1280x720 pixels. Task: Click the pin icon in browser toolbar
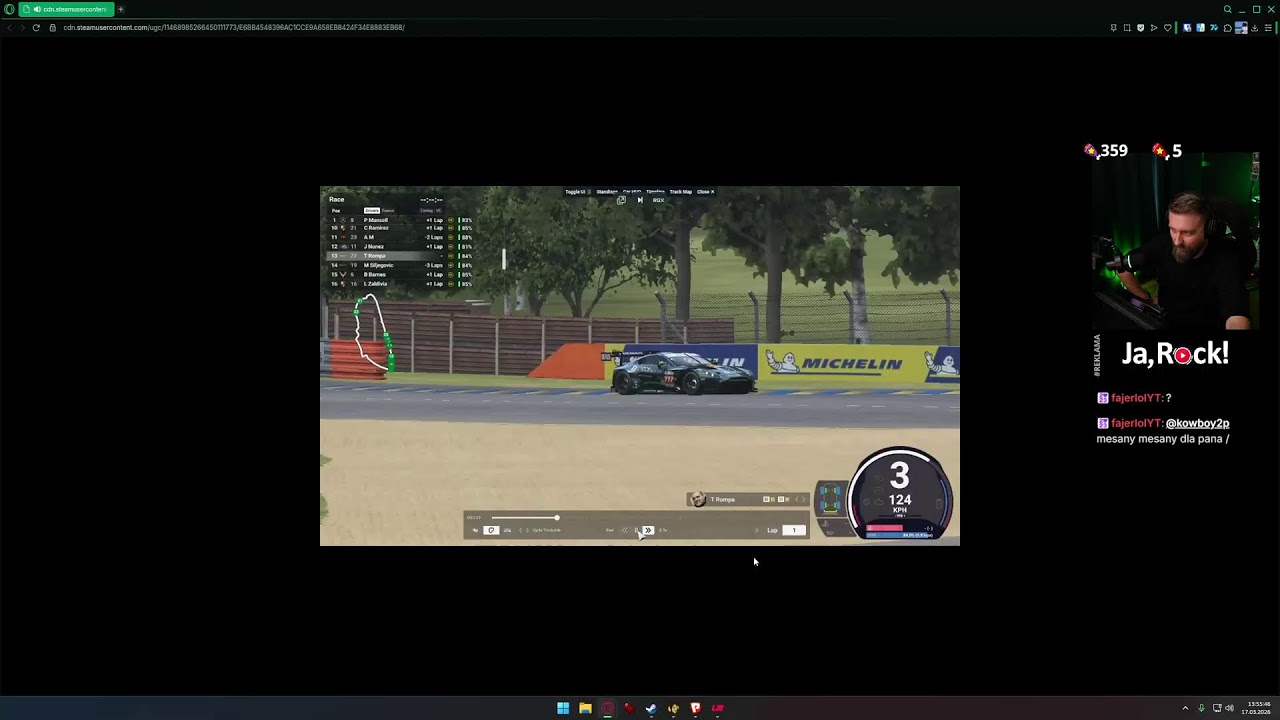[x=1113, y=28]
